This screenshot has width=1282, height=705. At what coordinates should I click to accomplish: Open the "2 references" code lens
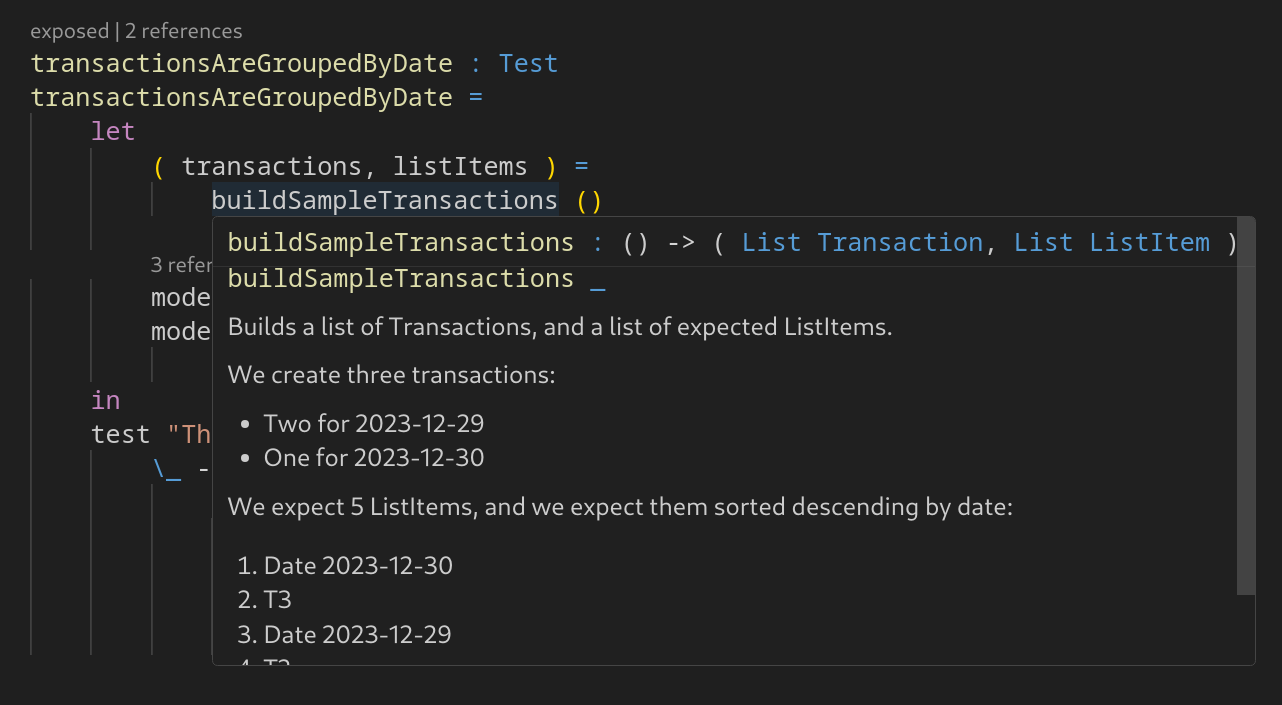pos(183,32)
